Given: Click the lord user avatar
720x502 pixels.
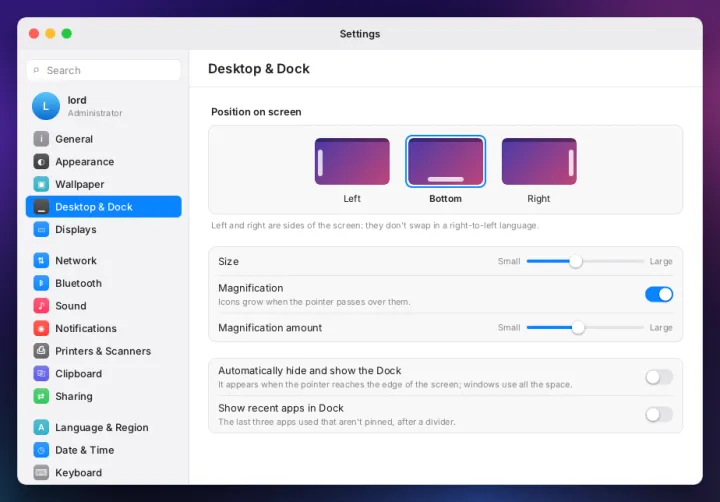Looking at the screenshot, I should tap(45, 106).
